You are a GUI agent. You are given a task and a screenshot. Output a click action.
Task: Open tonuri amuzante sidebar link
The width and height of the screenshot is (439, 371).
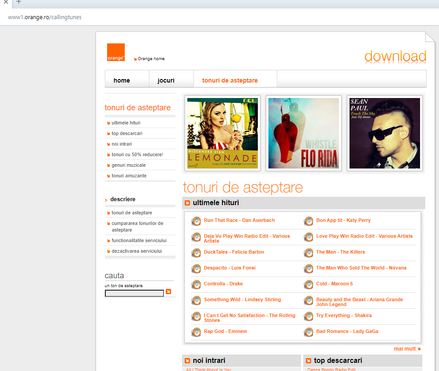pos(129,176)
